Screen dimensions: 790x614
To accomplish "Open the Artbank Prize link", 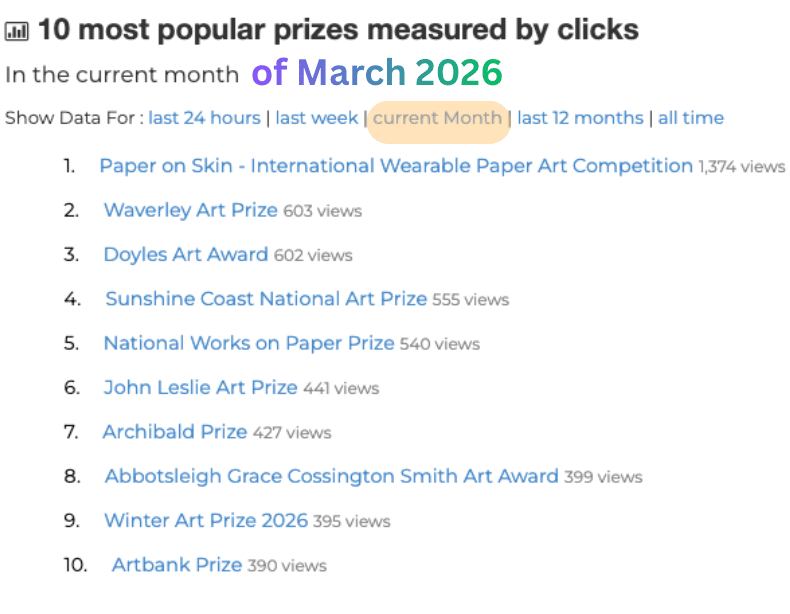I will coord(176,565).
